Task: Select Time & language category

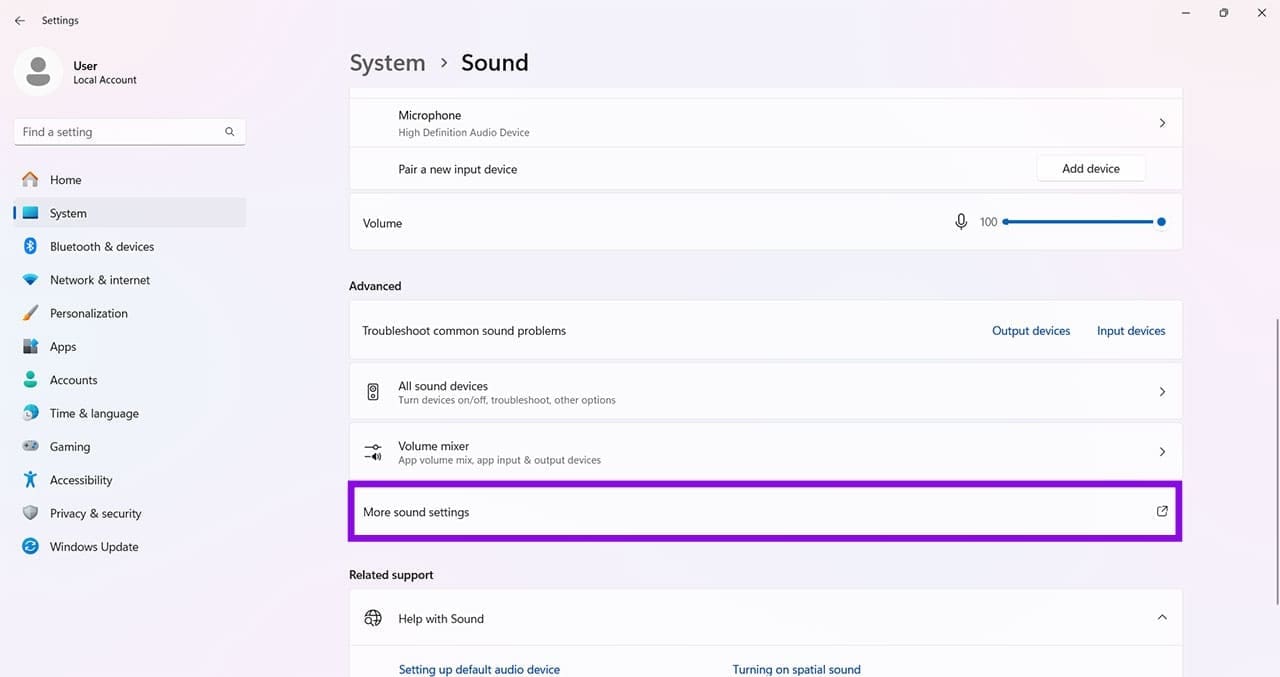Action: pyautogui.click(x=130, y=413)
